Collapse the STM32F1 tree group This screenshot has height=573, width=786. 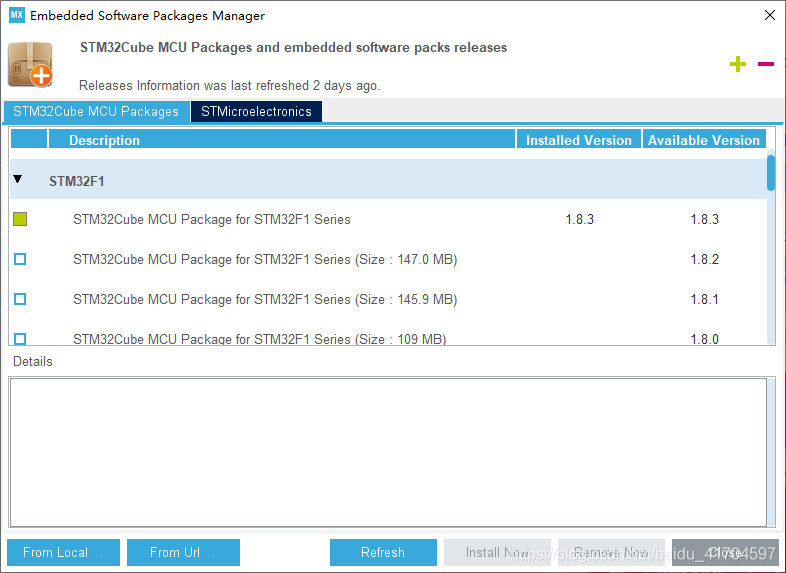tap(18, 180)
